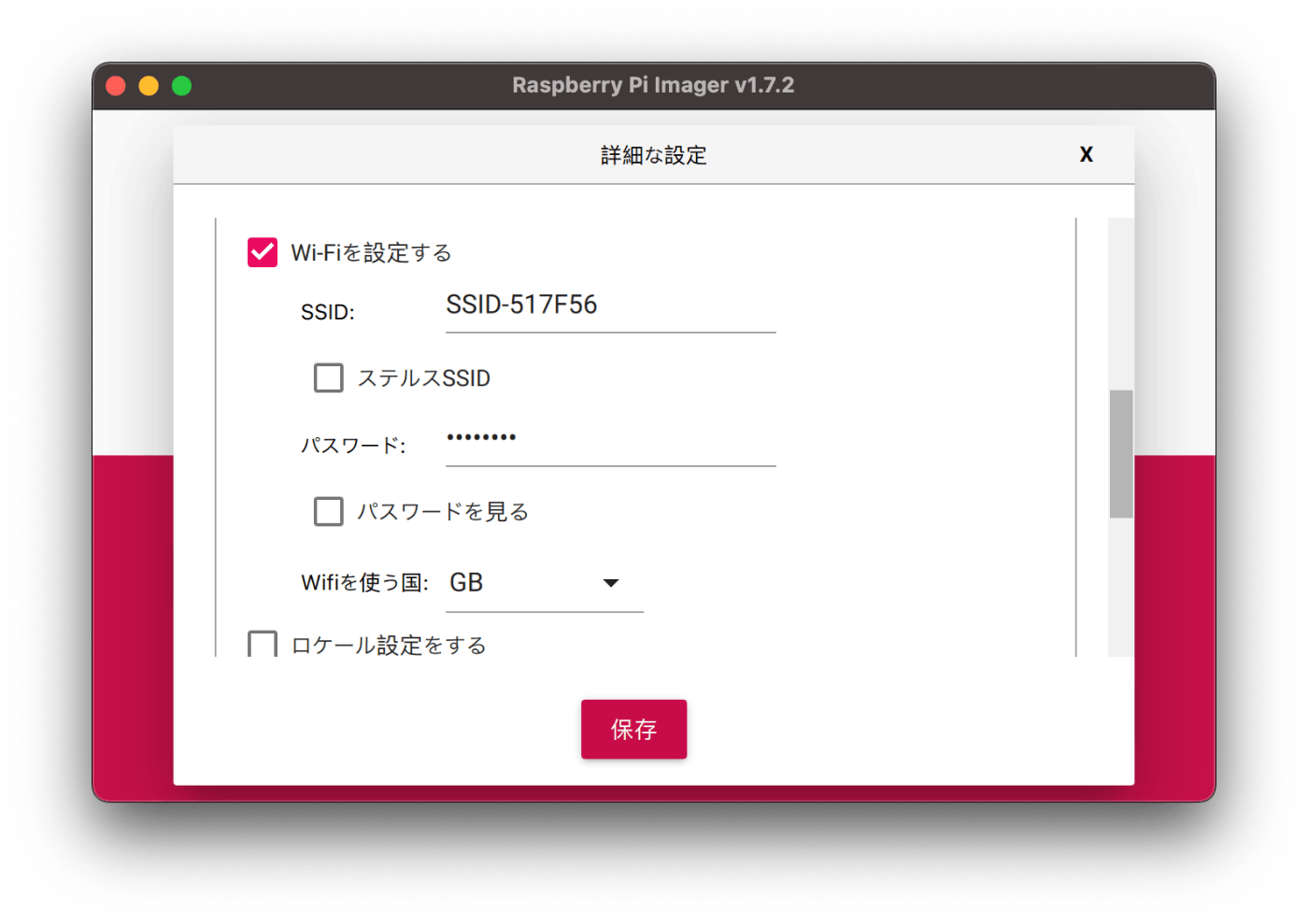Screen dimensions: 1308x924
Task: Click the settings dialog scrollbar thumb
Action: click(1121, 454)
